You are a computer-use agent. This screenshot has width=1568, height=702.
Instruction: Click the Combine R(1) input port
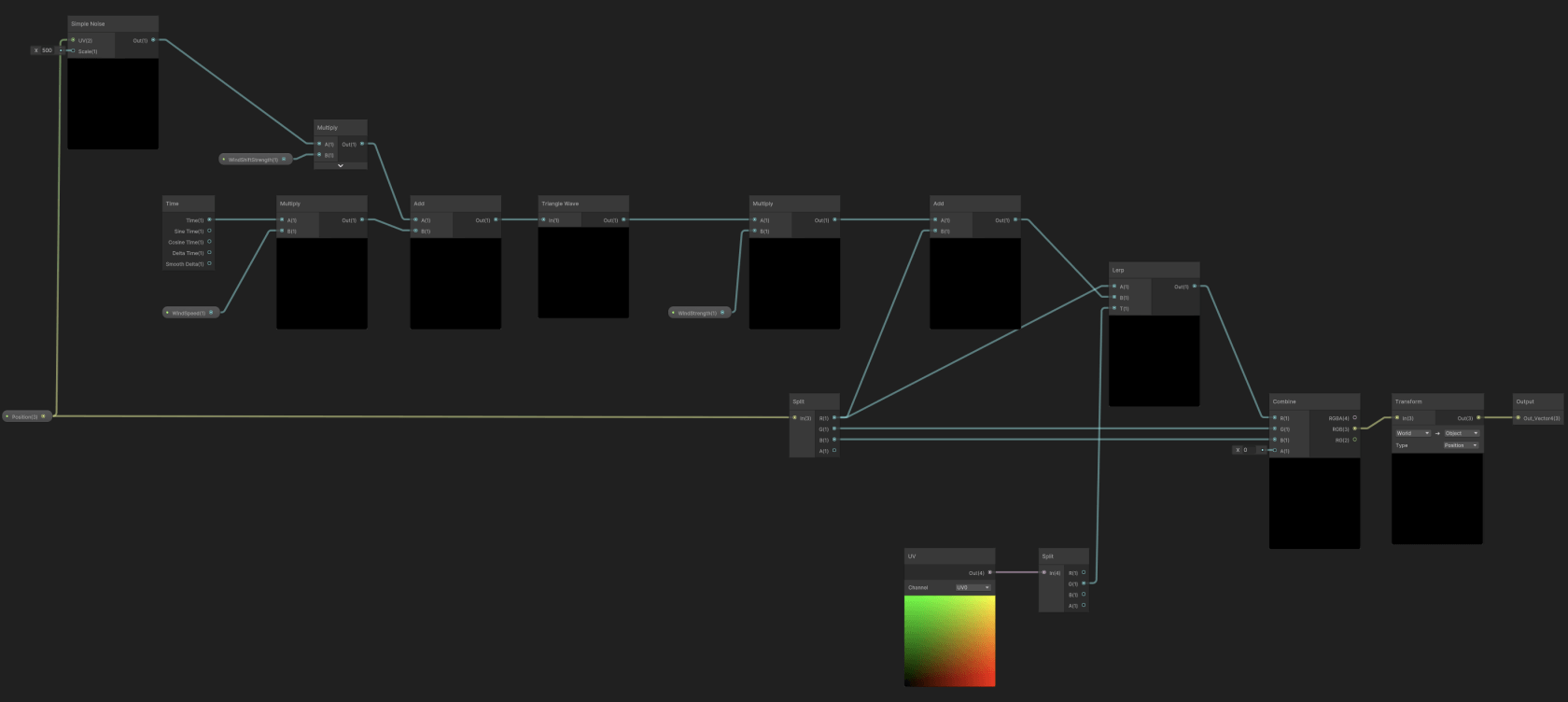tap(1275, 418)
